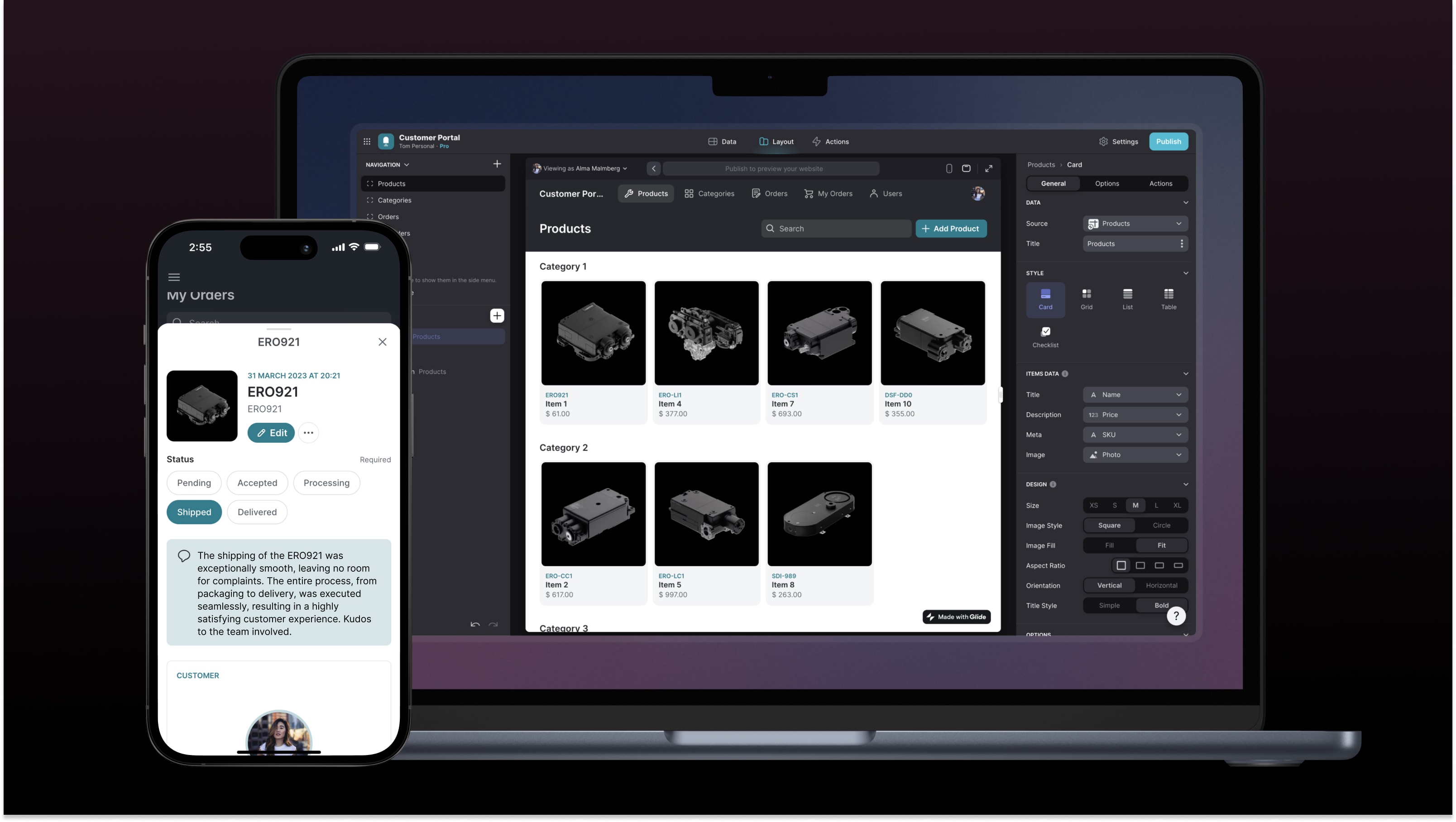The image size is (1456, 822).
Task: Click the Add Product button
Action: (x=951, y=228)
